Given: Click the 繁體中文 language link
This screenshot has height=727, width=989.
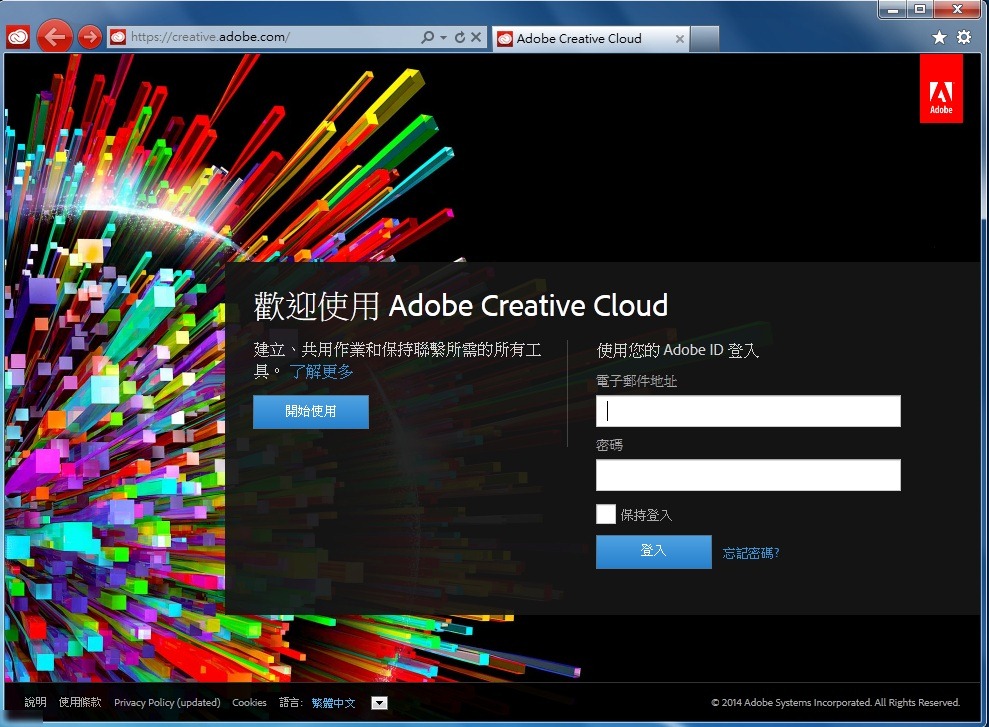Looking at the screenshot, I should (333, 702).
